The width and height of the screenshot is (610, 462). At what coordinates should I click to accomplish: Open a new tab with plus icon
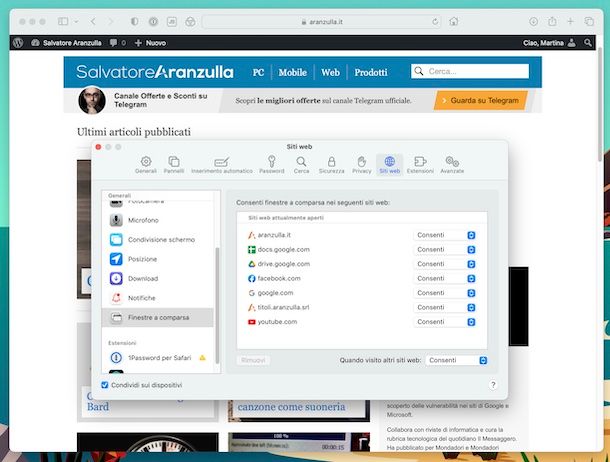[570, 21]
